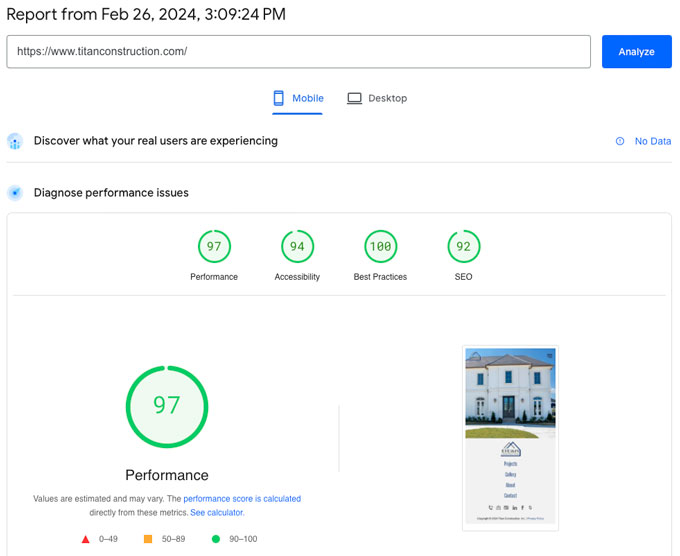Click the Accessibility label under 94
680x556 pixels.
pos(297,277)
